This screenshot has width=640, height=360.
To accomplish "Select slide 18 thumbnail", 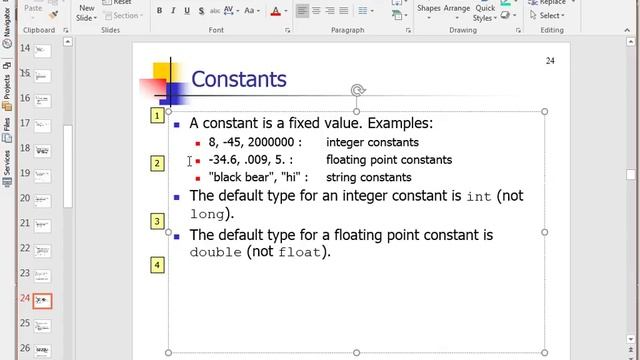I will click(x=42, y=151).
